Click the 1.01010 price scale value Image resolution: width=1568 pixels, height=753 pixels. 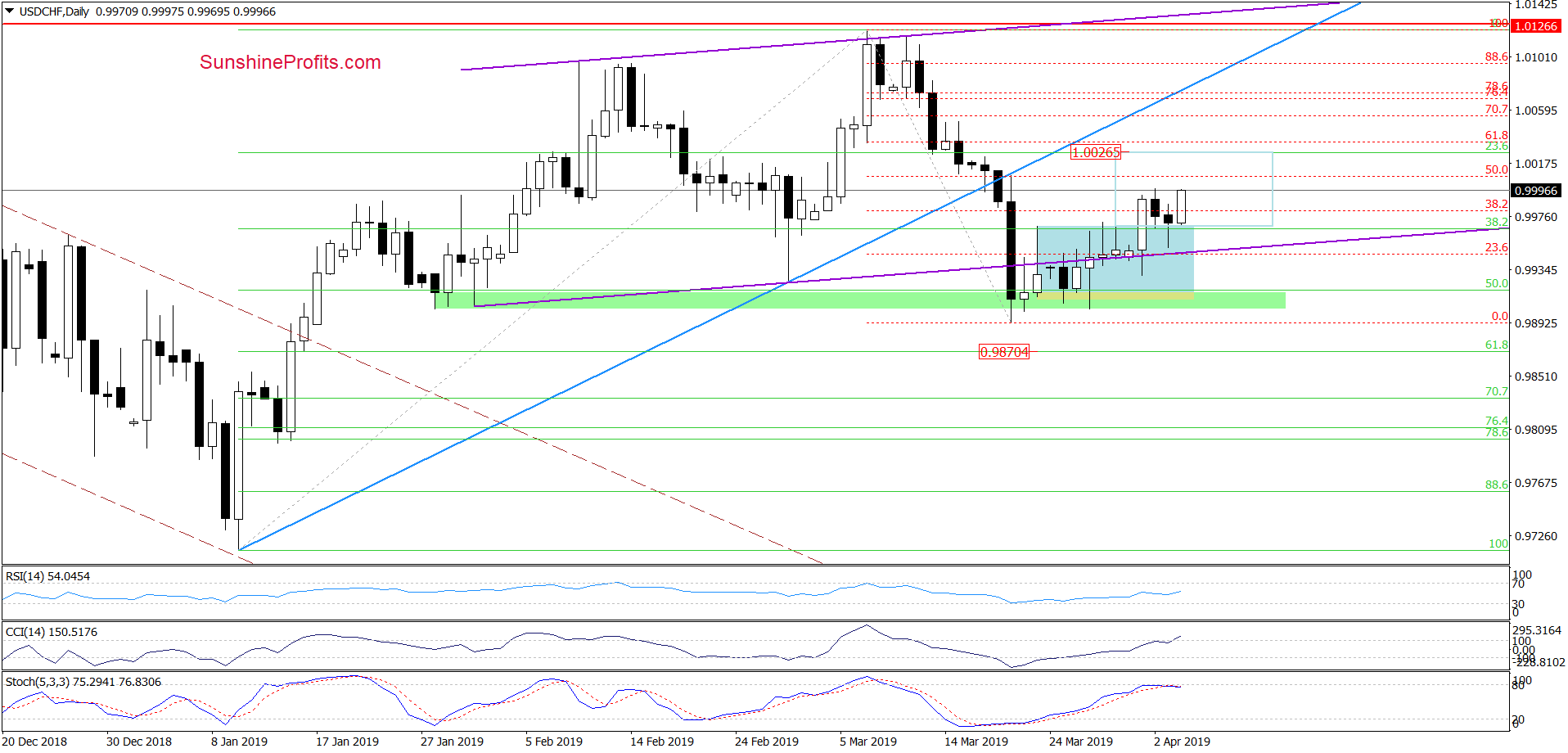pyautogui.click(x=1536, y=57)
